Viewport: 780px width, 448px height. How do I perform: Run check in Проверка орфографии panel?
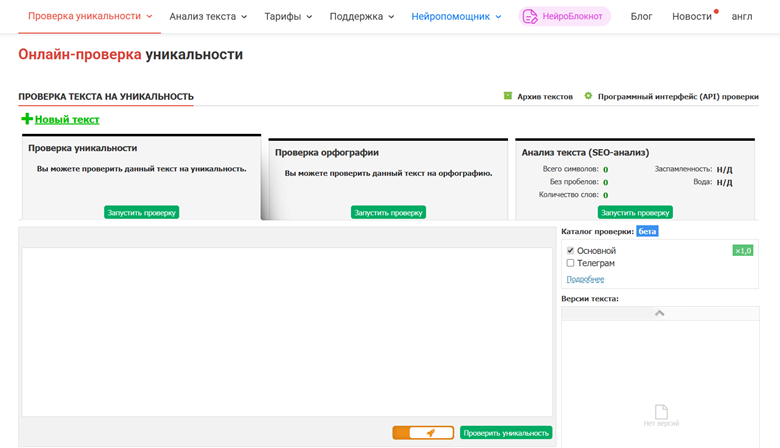388,212
